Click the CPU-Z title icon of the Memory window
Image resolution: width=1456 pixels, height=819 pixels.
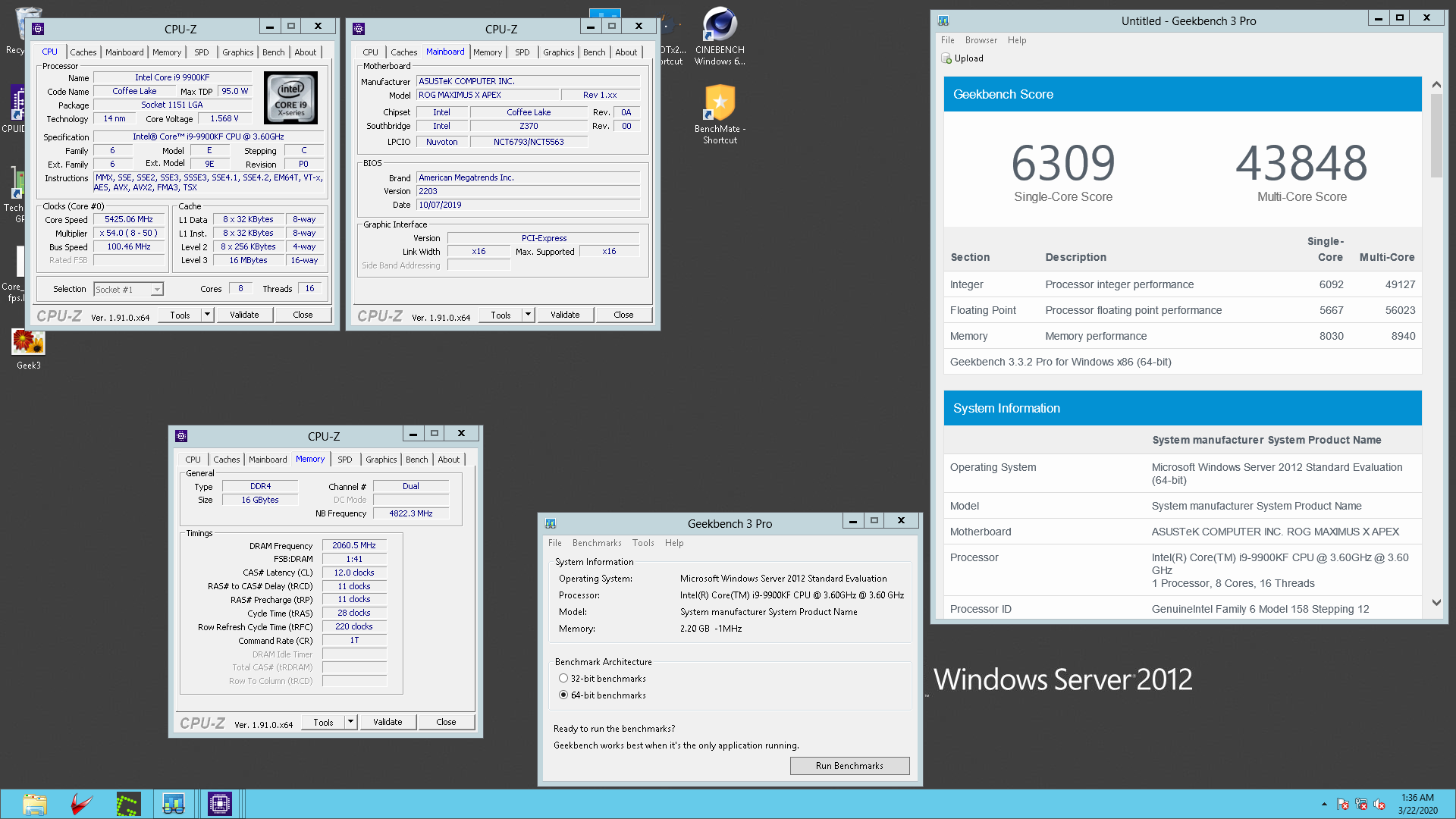(181, 436)
